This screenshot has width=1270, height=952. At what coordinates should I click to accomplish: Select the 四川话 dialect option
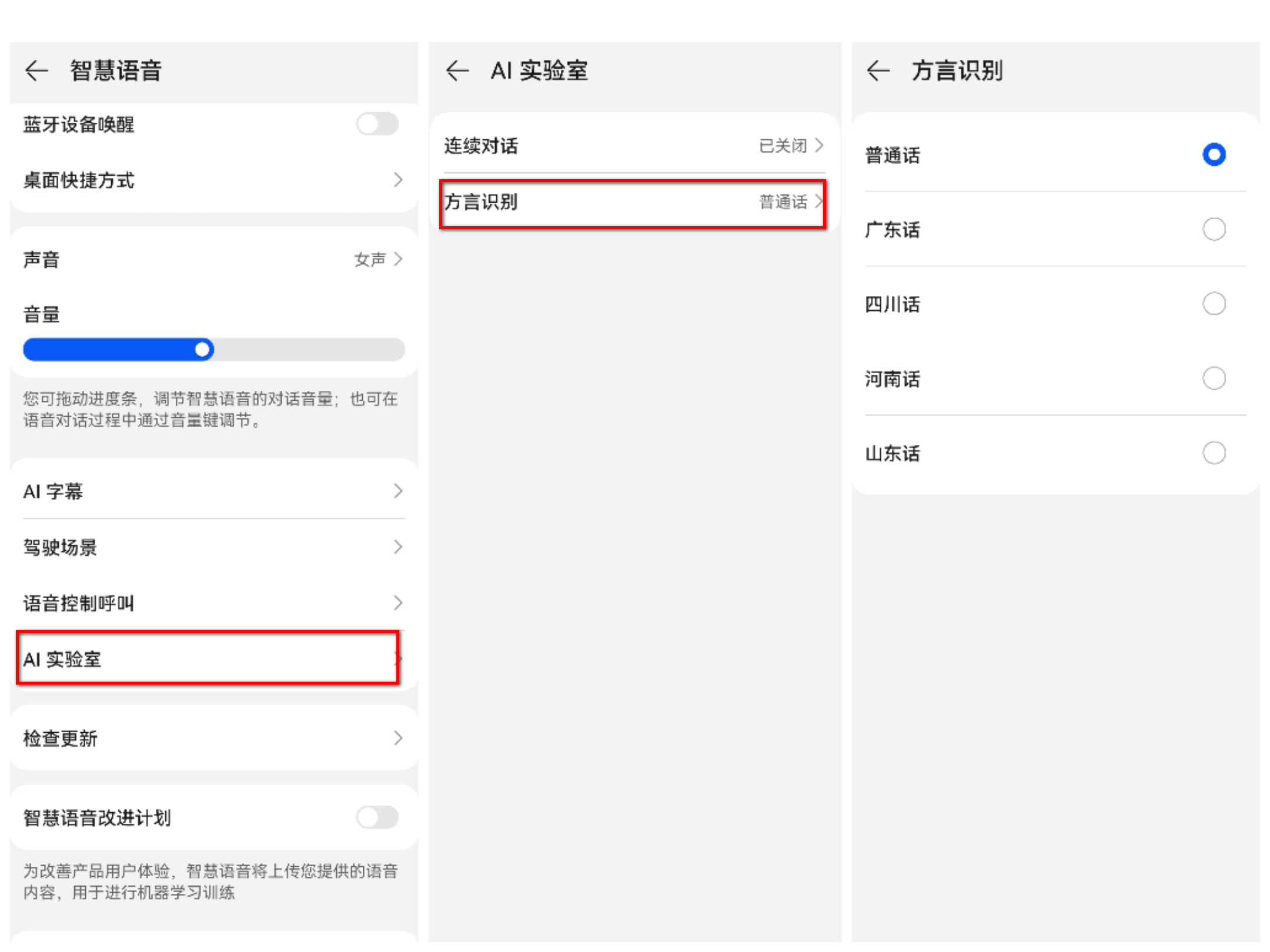tap(1214, 304)
